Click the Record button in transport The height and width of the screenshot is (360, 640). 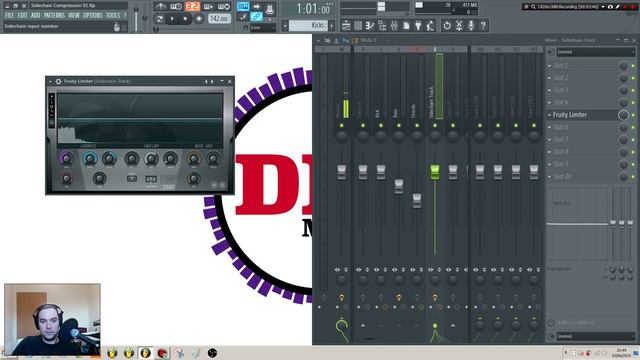click(x=199, y=19)
